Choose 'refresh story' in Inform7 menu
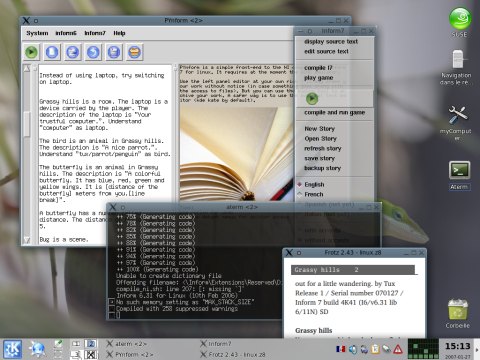Image resolution: width=480 pixels, height=360 pixels. pos(323,148)
